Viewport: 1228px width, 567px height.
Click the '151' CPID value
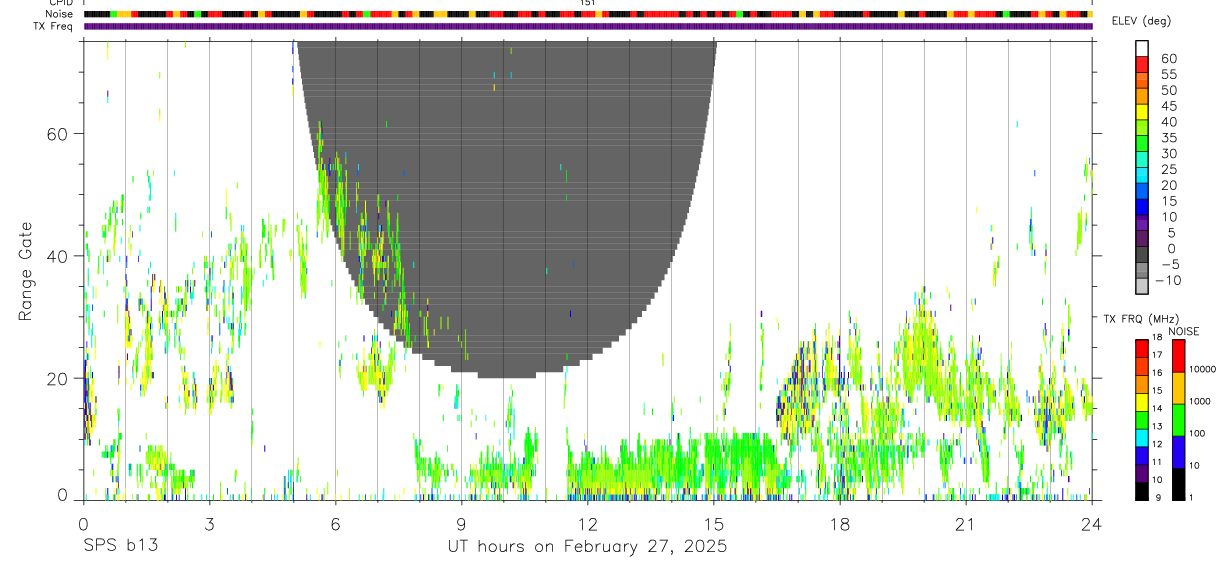[587, 3]
